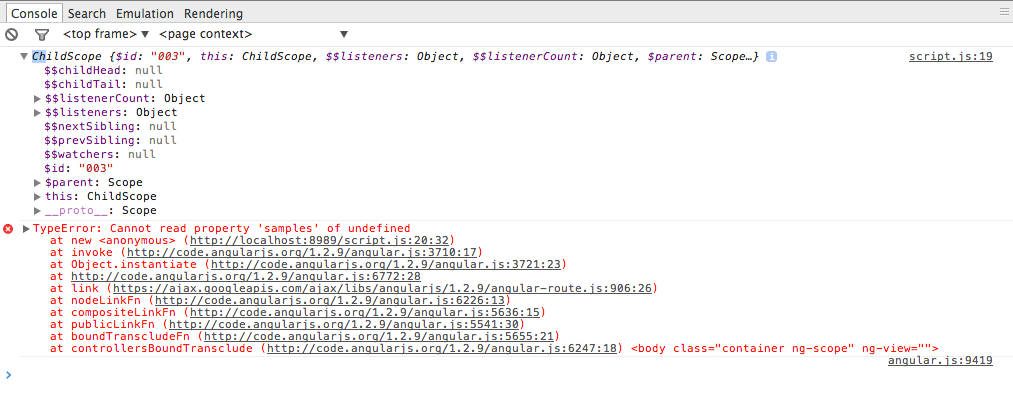Open angular.js:3710:17 invoke link
1013x393 pixels.
coord(302,253)
